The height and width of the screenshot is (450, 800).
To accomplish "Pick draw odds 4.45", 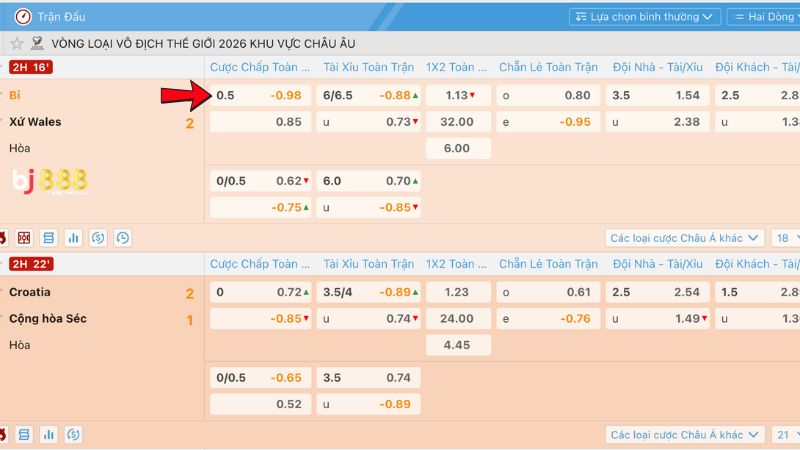I will 458,345.
